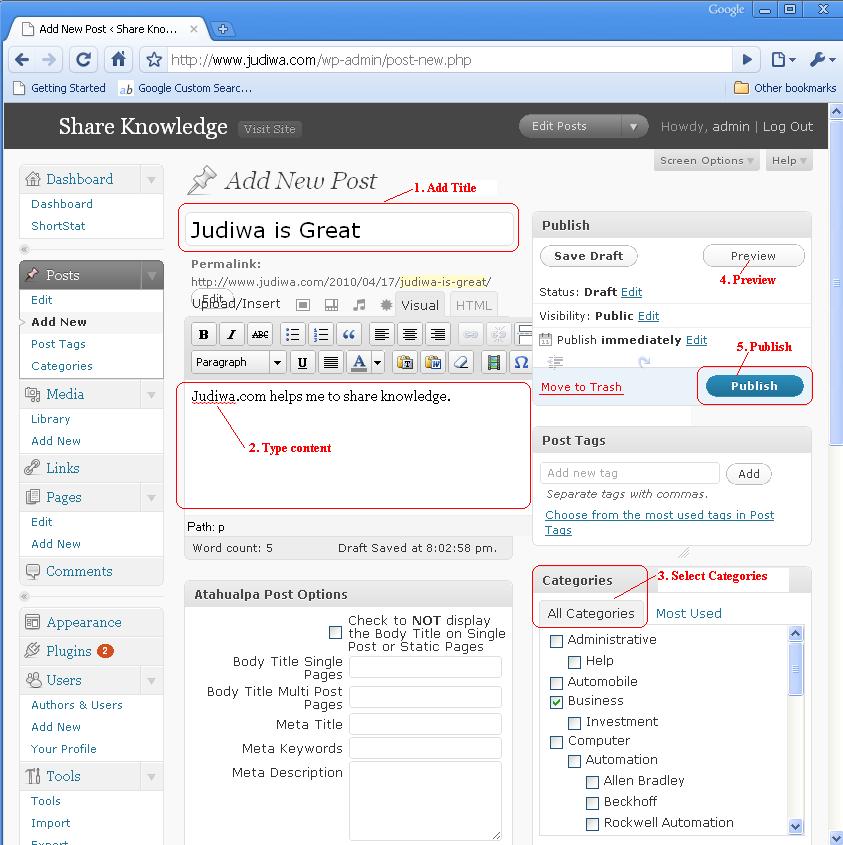Remove formatting with the eraser icon
The height and width of the screenshot is (845, 843).
(461, 362)
